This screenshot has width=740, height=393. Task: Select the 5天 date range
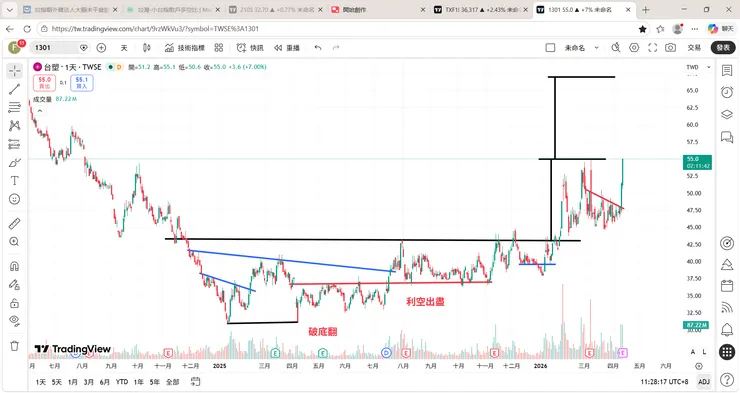click(57, 382)
